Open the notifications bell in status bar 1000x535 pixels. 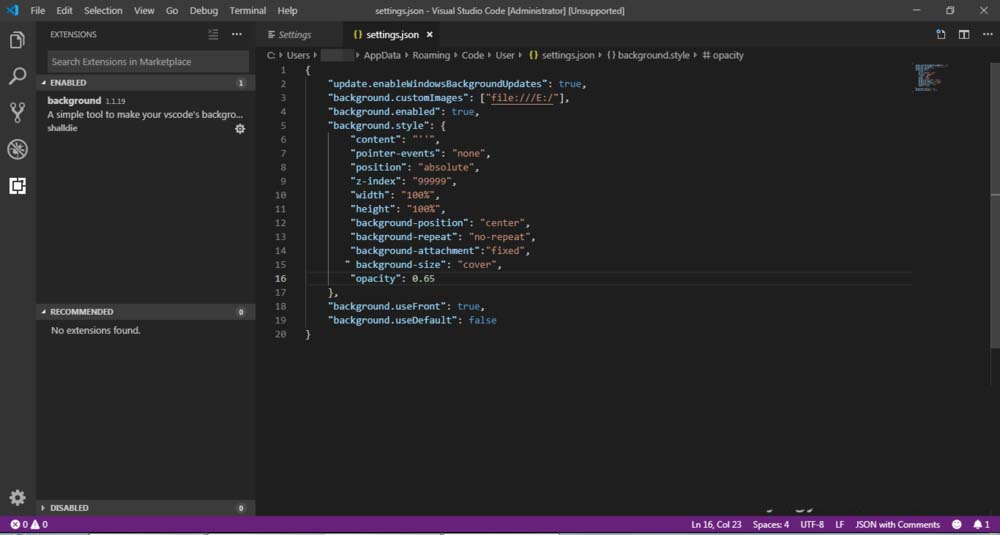click(978, 524)
